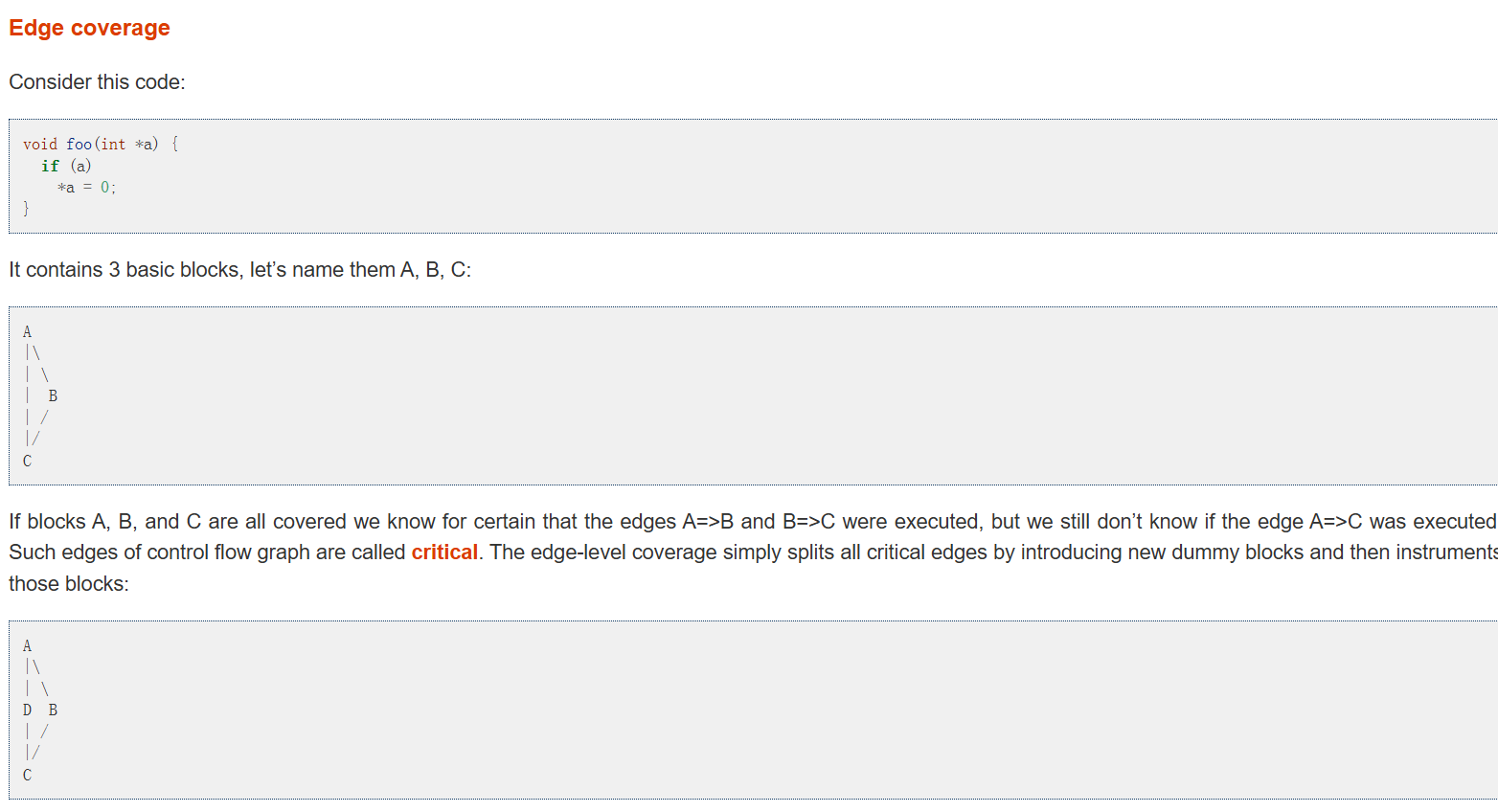1498x812 pixels.
Task: Click node B in second graph
Action: [x=53, y=710]
